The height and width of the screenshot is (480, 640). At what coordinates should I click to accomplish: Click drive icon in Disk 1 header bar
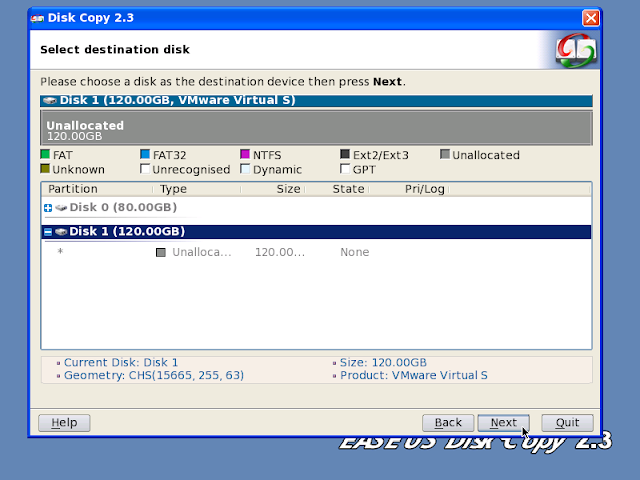point(50,100)
